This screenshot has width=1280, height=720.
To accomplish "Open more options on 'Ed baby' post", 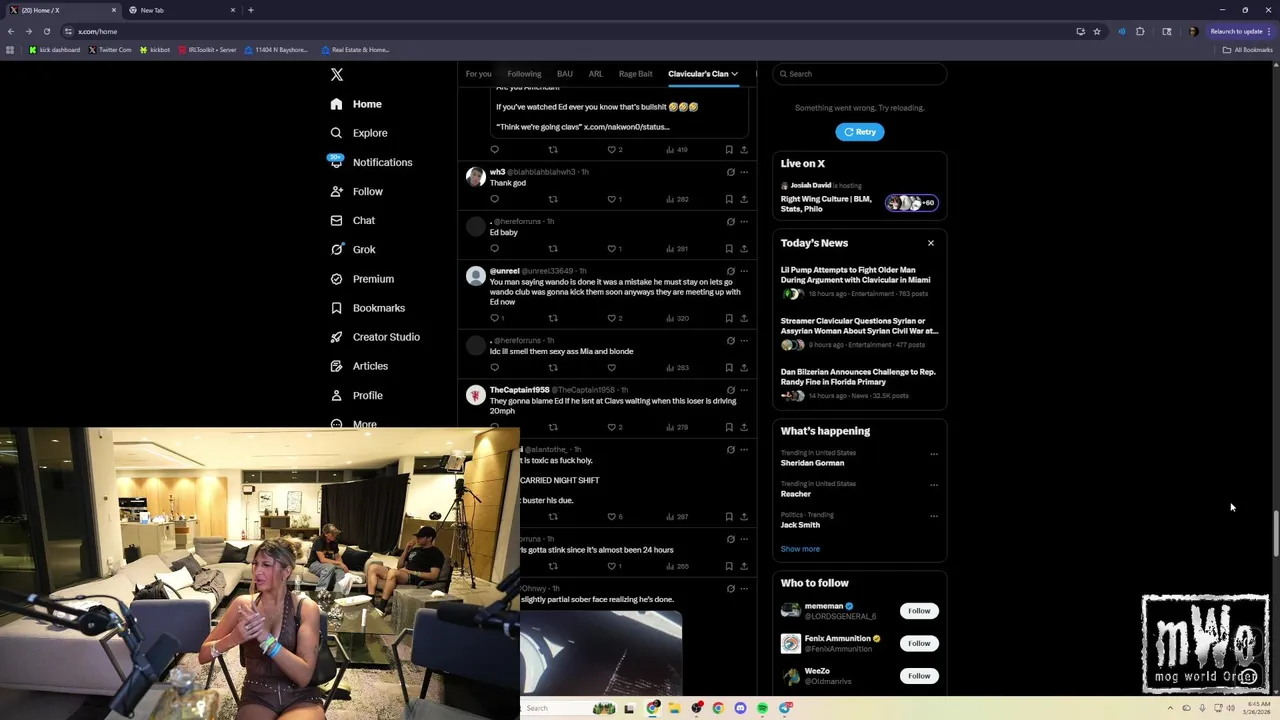I will (743, 221).
